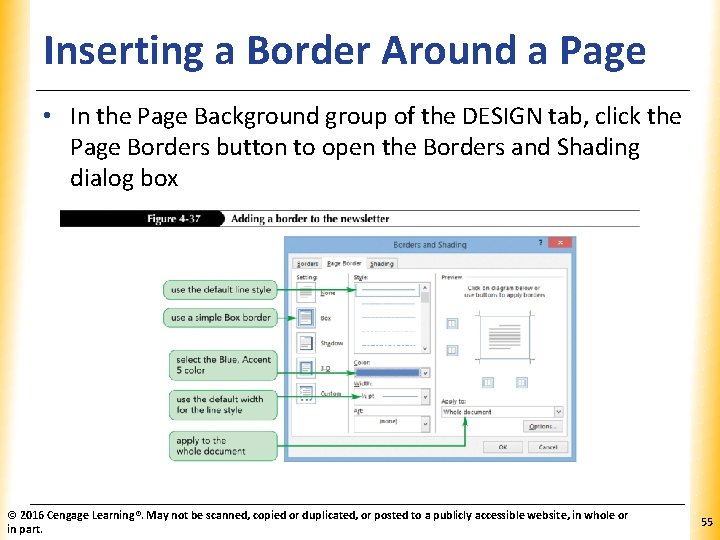The image size is (720, 540).
Task: Toggle the top border button in Preview
Action: pos(452,324)
